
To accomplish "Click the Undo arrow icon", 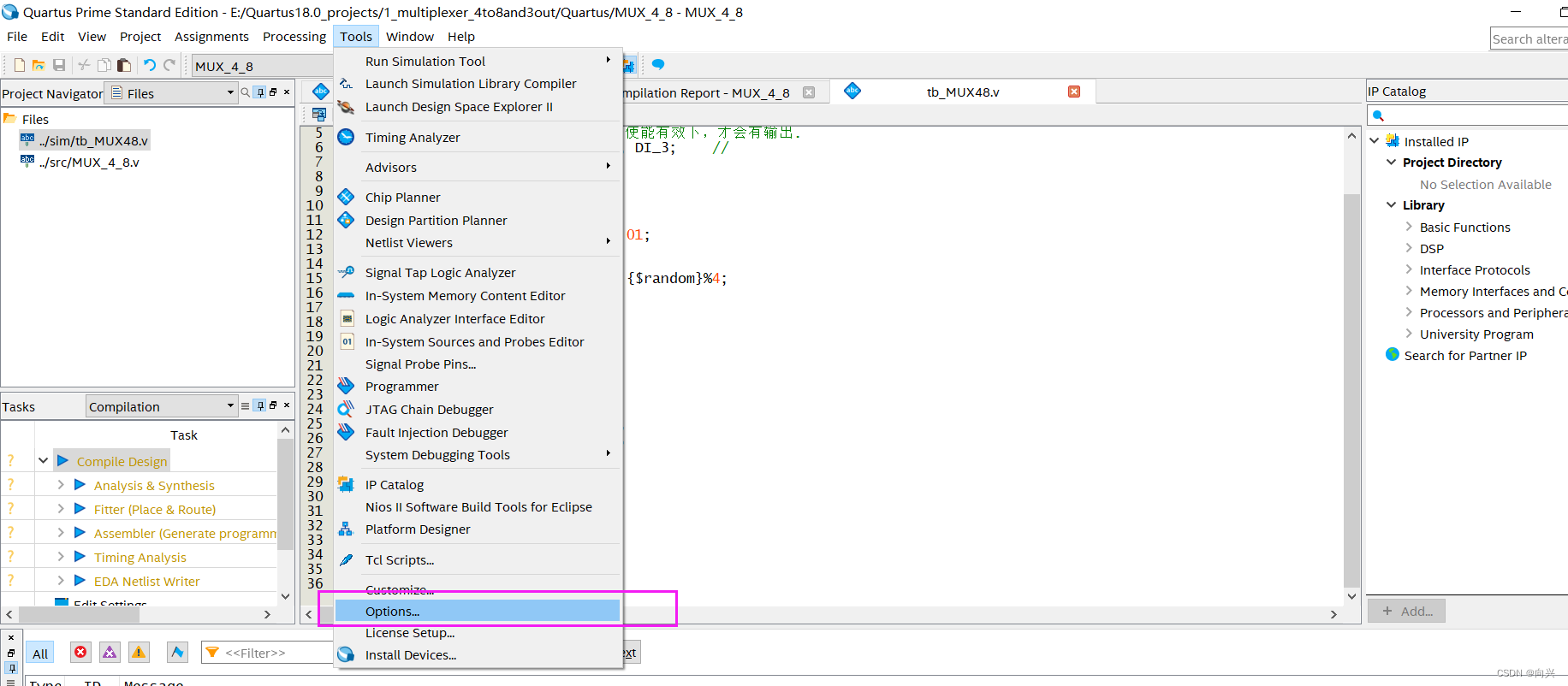I will coord(150,65).
